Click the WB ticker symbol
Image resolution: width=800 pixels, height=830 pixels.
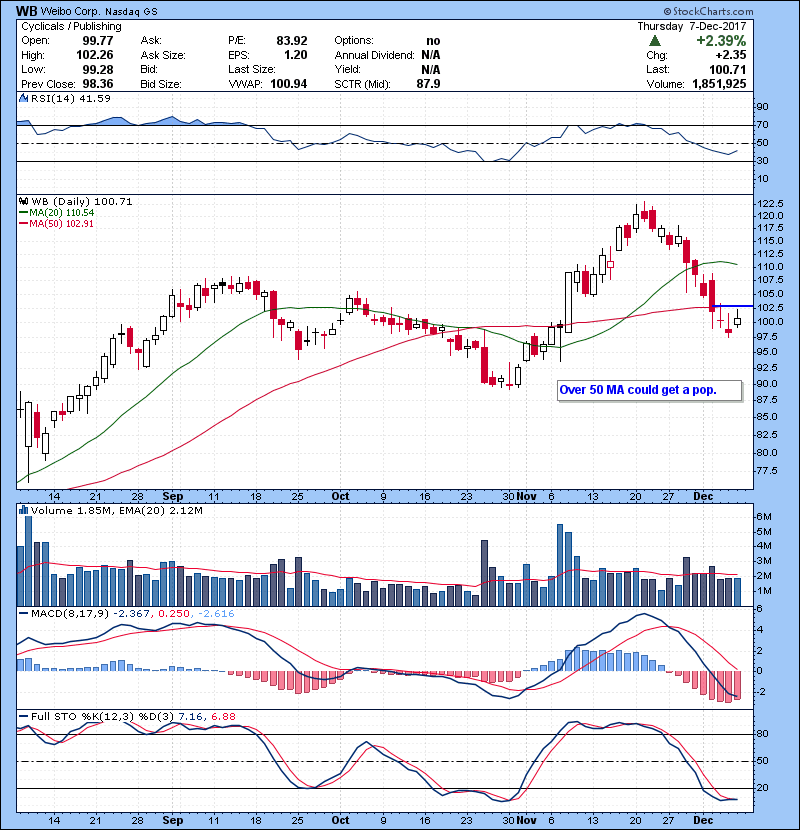(x=26, y=11)
